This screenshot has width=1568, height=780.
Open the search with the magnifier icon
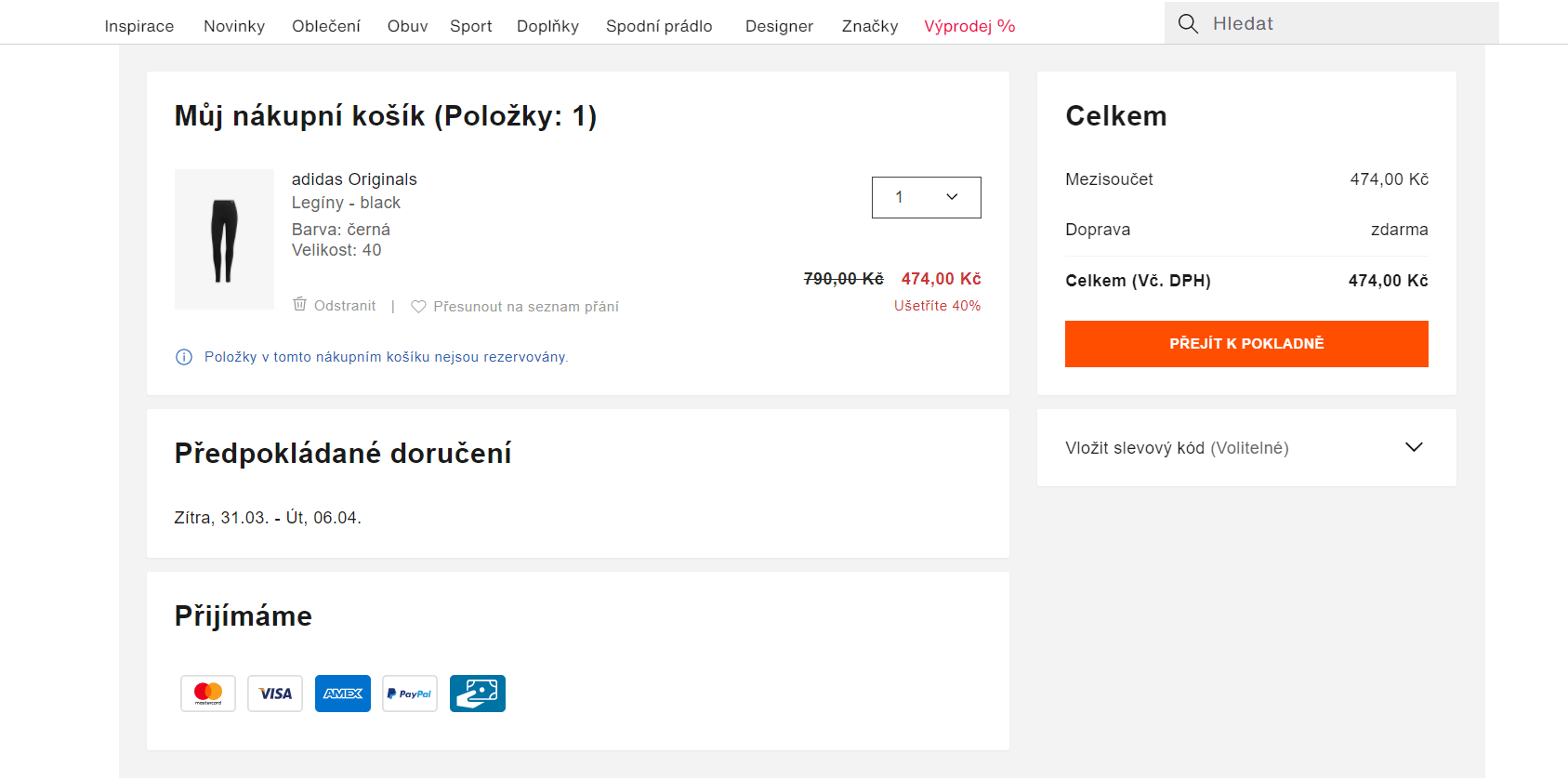tap(1188, 23)
